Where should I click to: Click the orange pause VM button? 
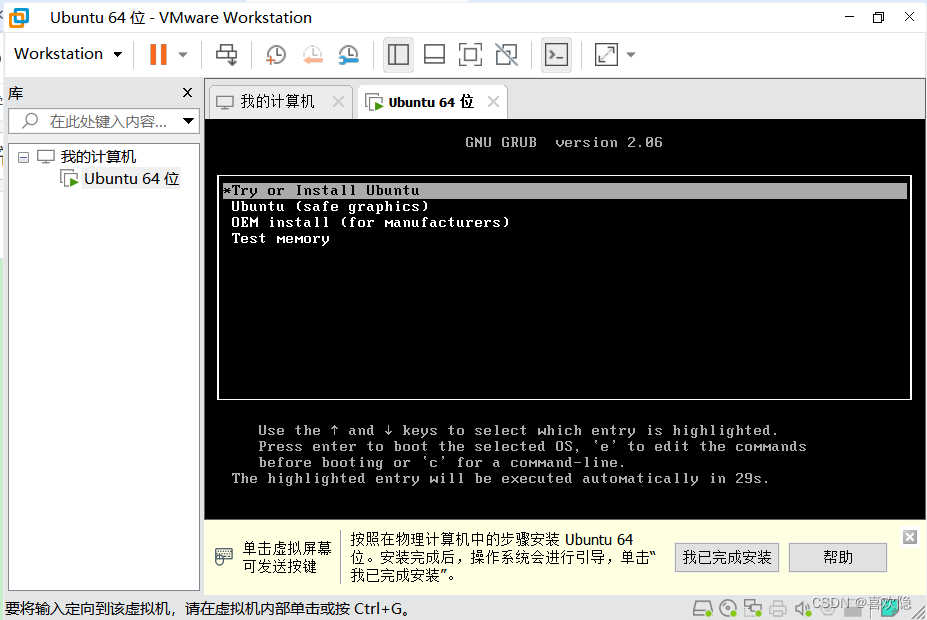(x=158, y=54)
